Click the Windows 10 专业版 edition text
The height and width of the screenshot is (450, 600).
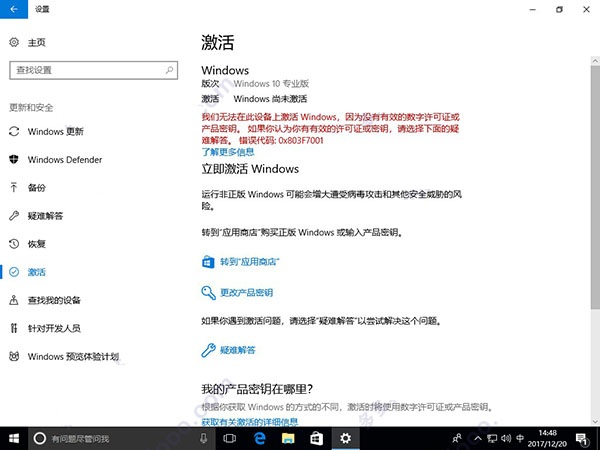click(271, 83)
